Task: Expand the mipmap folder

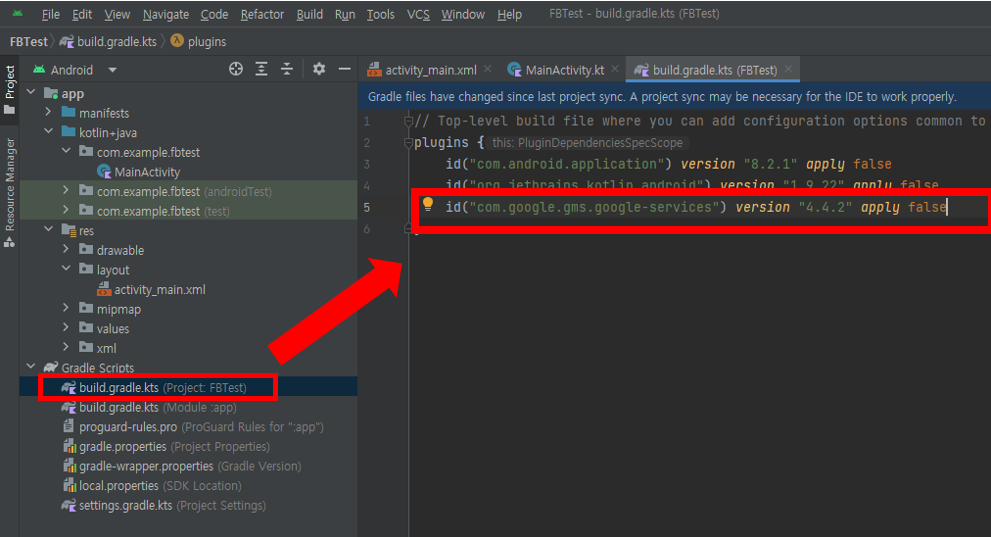Action: pyautogui.click(x=66, y=308)
